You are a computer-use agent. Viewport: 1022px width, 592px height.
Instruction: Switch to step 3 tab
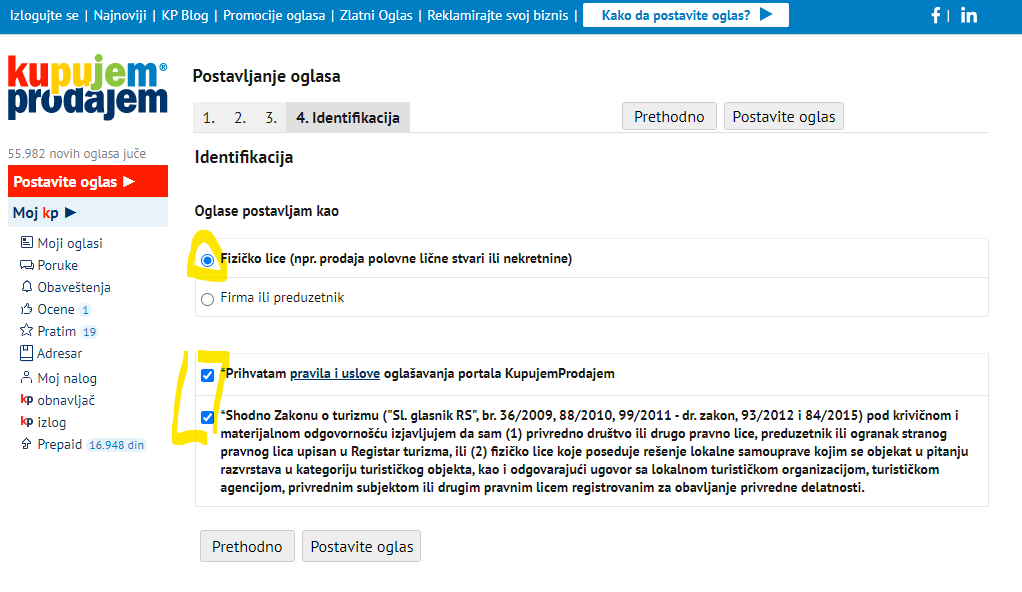click(x=271, y=118)
